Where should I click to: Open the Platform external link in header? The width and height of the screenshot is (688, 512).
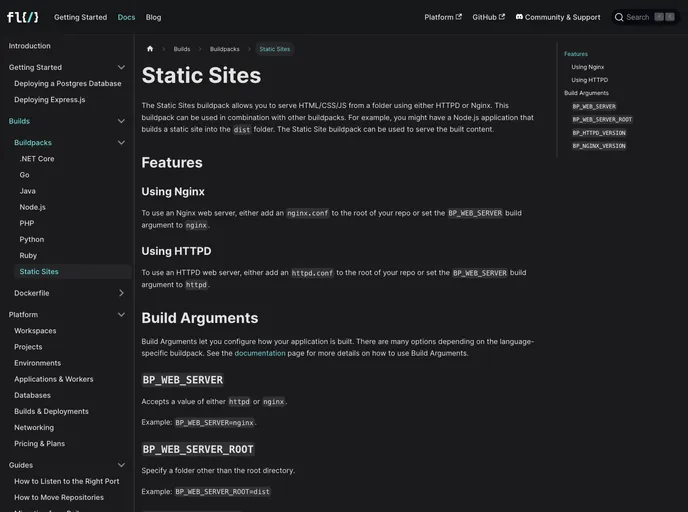point(443,17)
